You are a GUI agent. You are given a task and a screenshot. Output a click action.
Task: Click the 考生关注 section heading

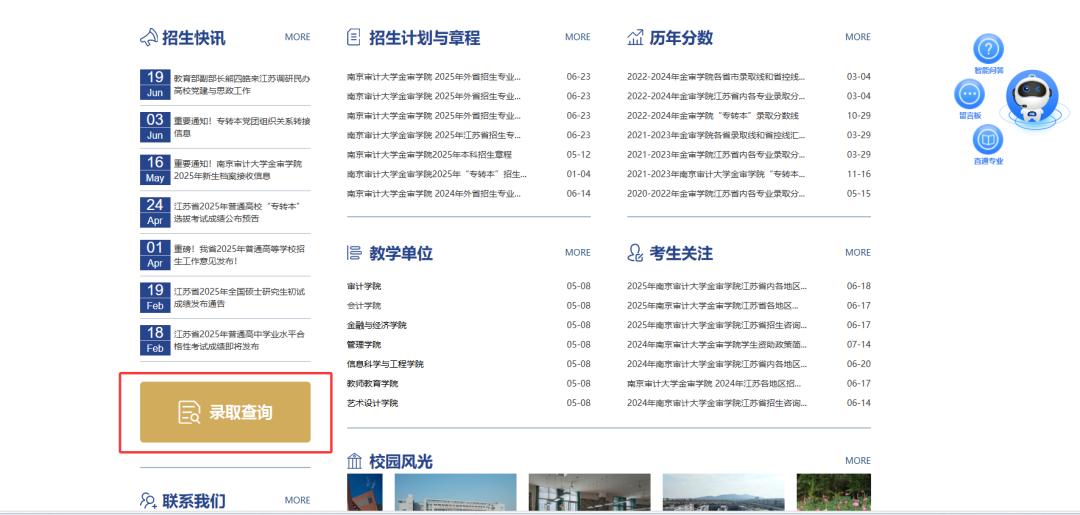pos(681,253)
